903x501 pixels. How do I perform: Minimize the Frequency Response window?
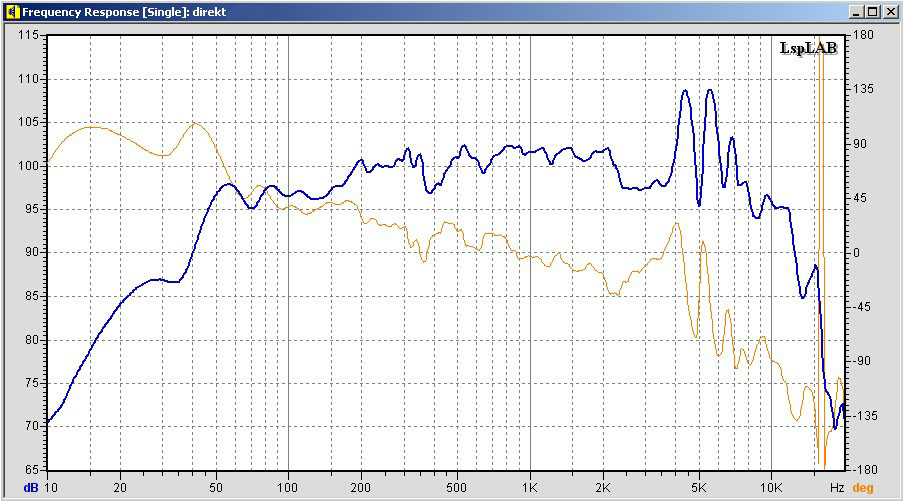[856, 12]
